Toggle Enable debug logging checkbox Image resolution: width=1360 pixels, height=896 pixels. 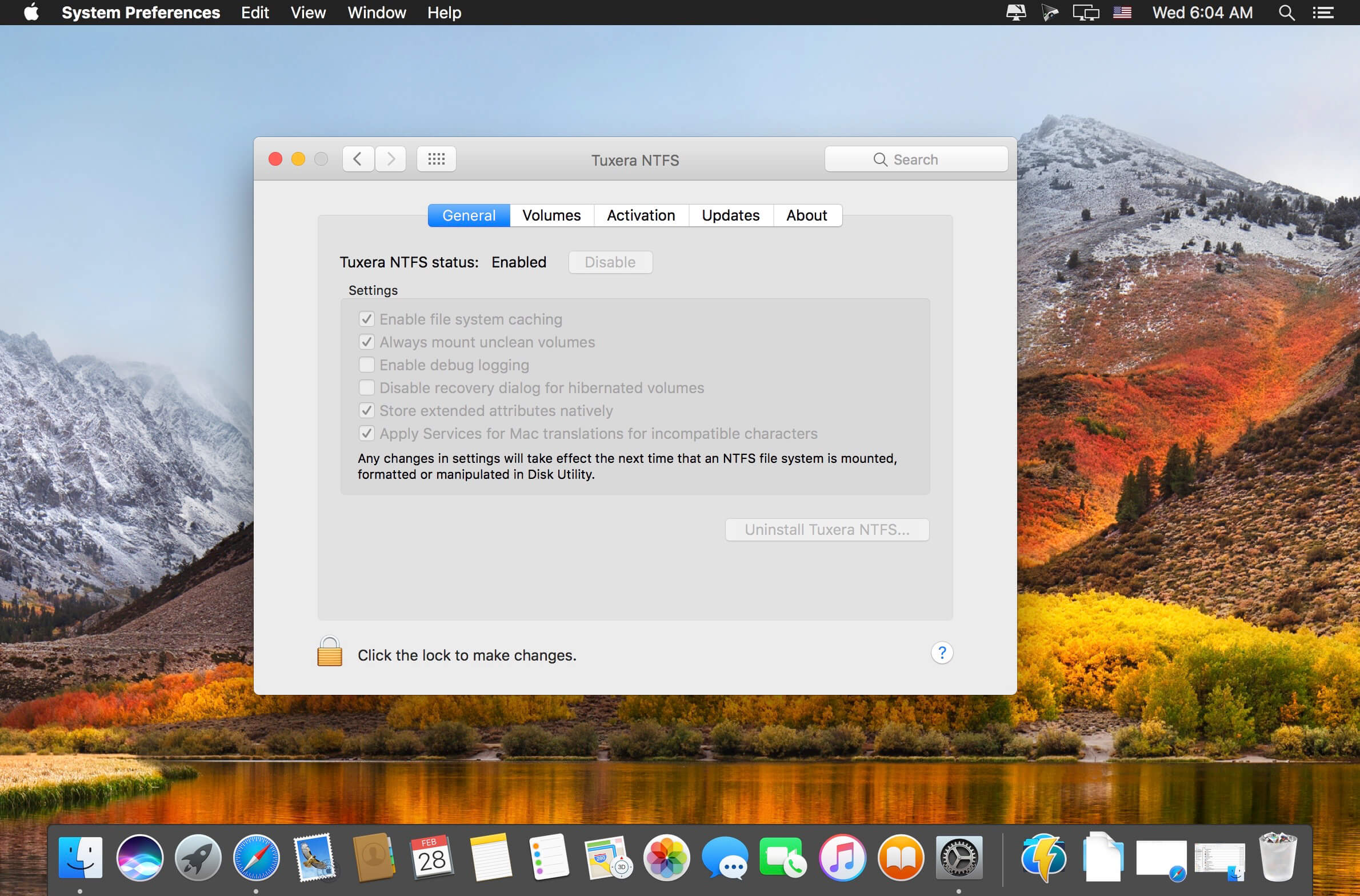pos(366,364)
